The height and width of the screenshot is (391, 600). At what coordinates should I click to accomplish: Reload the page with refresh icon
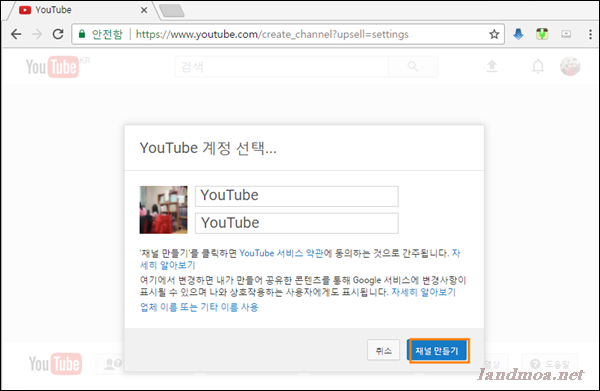58,34
